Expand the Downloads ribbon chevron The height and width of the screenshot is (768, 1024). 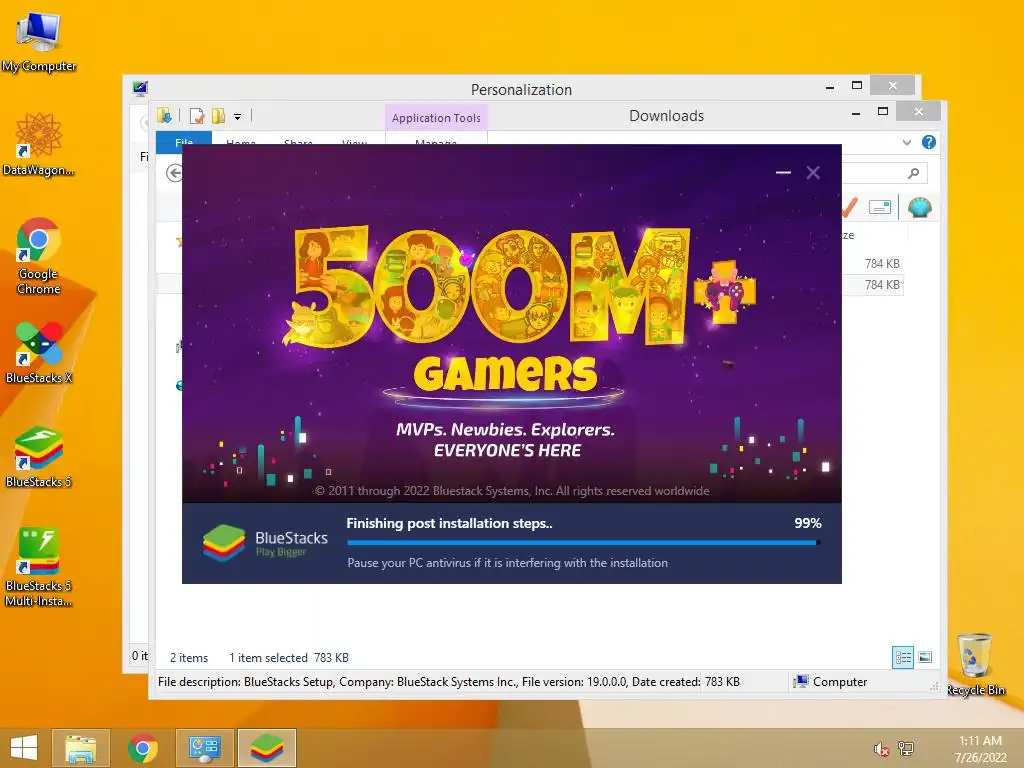pos(906,142)
